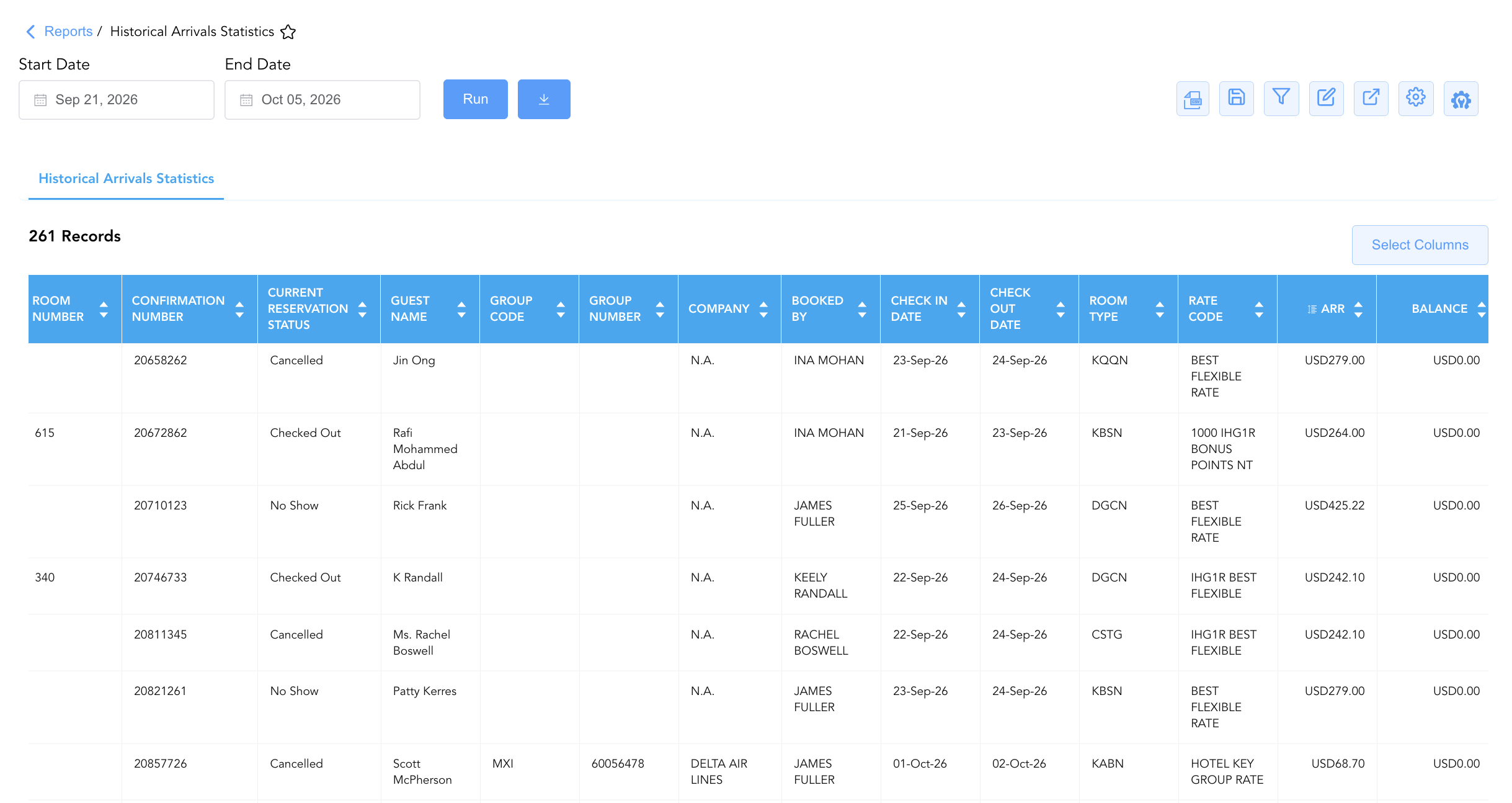Image resolution: width=1512 pixels, height=803 pixels.
Task: Sort by Current Reservation Status arrows
Action: pos(362,309)
